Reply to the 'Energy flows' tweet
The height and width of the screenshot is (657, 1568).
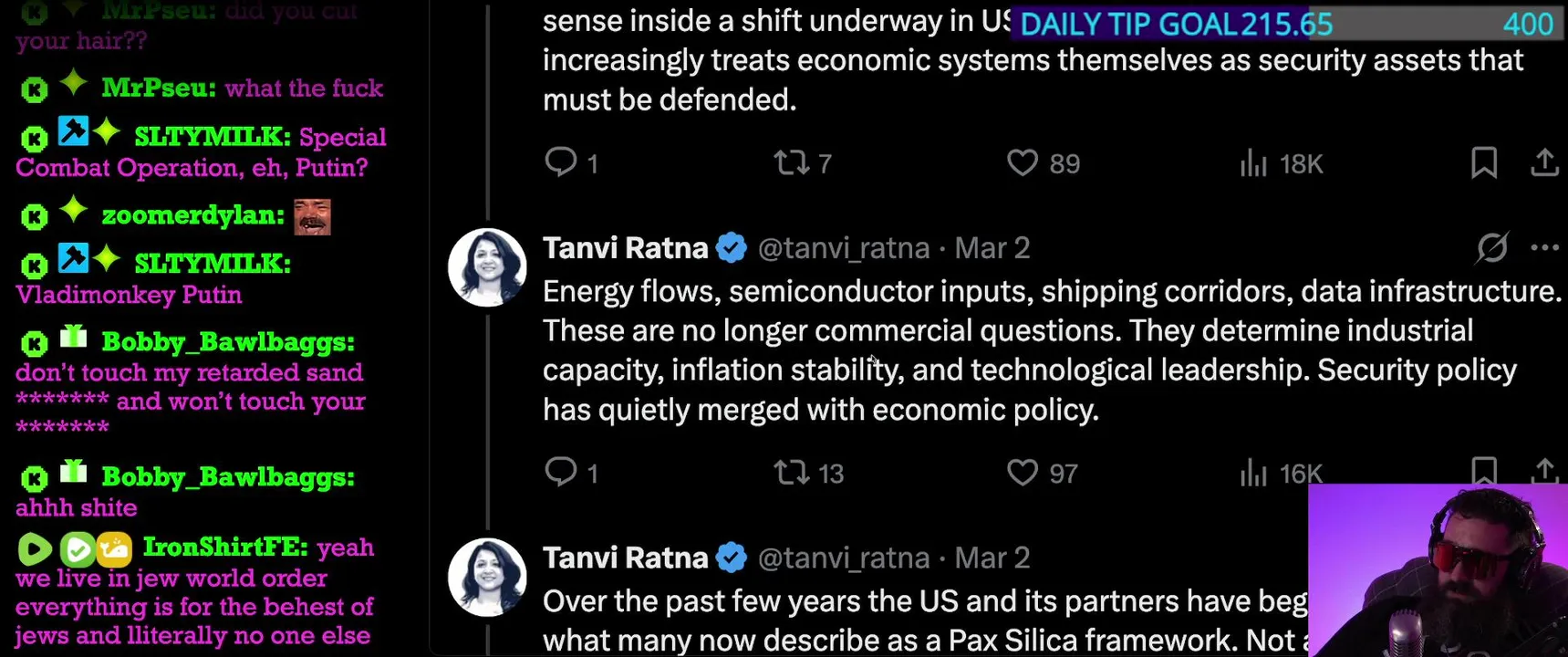coord(561,472)
